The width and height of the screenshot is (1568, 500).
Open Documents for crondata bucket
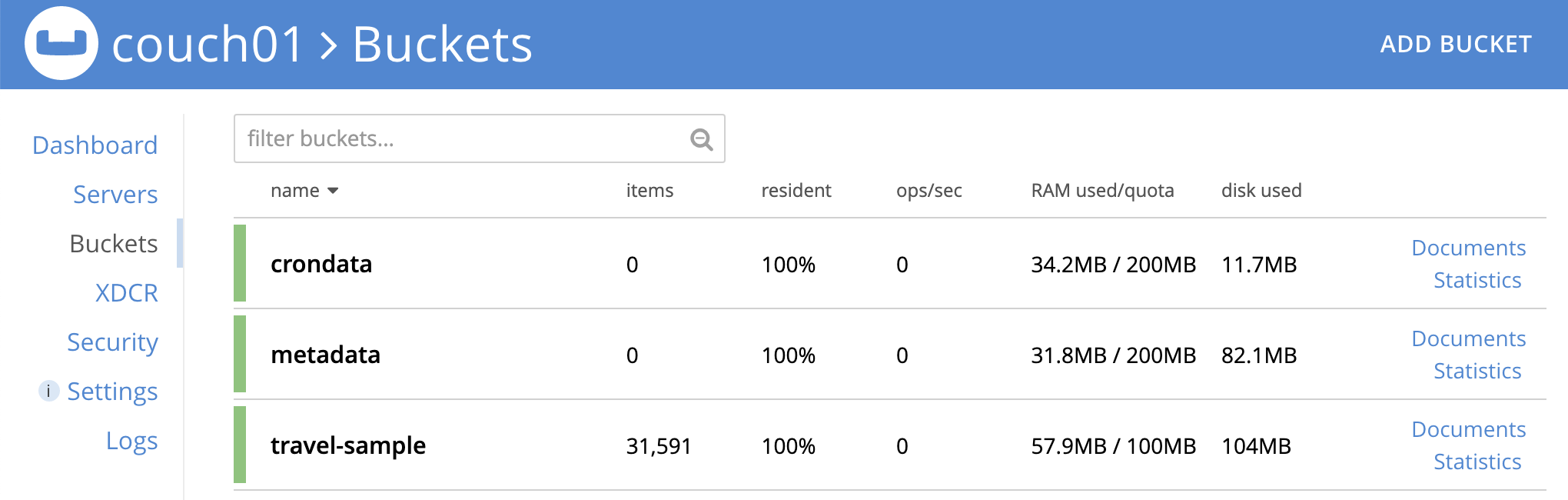1468,248
